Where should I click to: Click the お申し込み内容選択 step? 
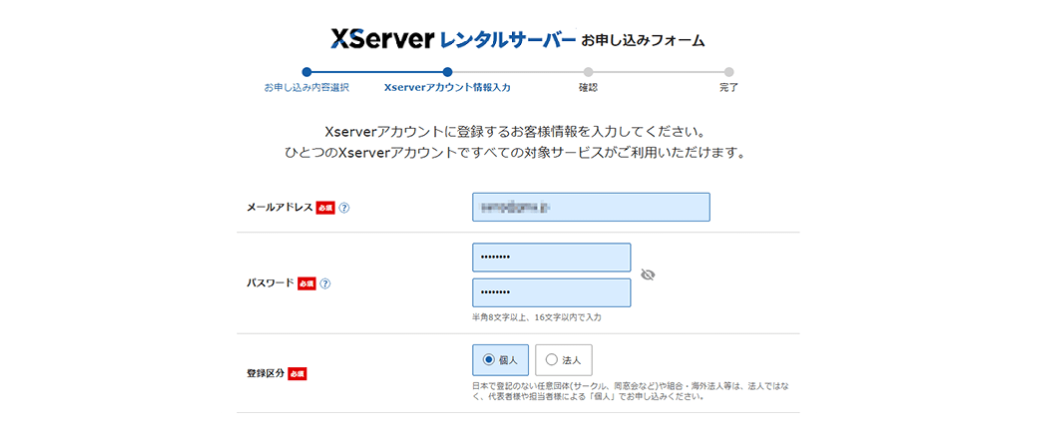click(306, 87)
